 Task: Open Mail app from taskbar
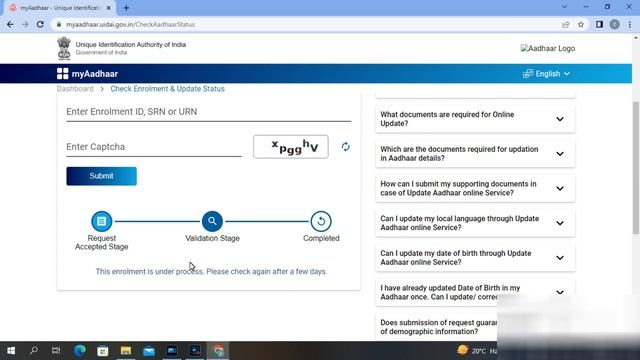(x=149, y=351)
